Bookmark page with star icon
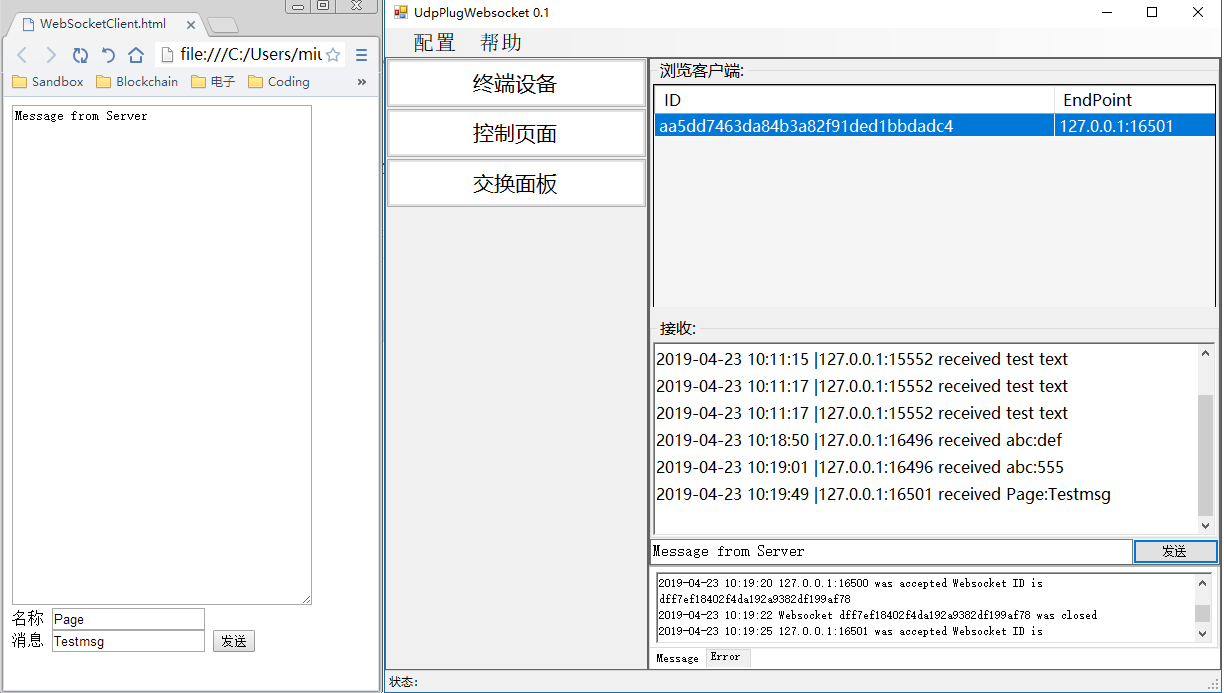 coord(333,55)
